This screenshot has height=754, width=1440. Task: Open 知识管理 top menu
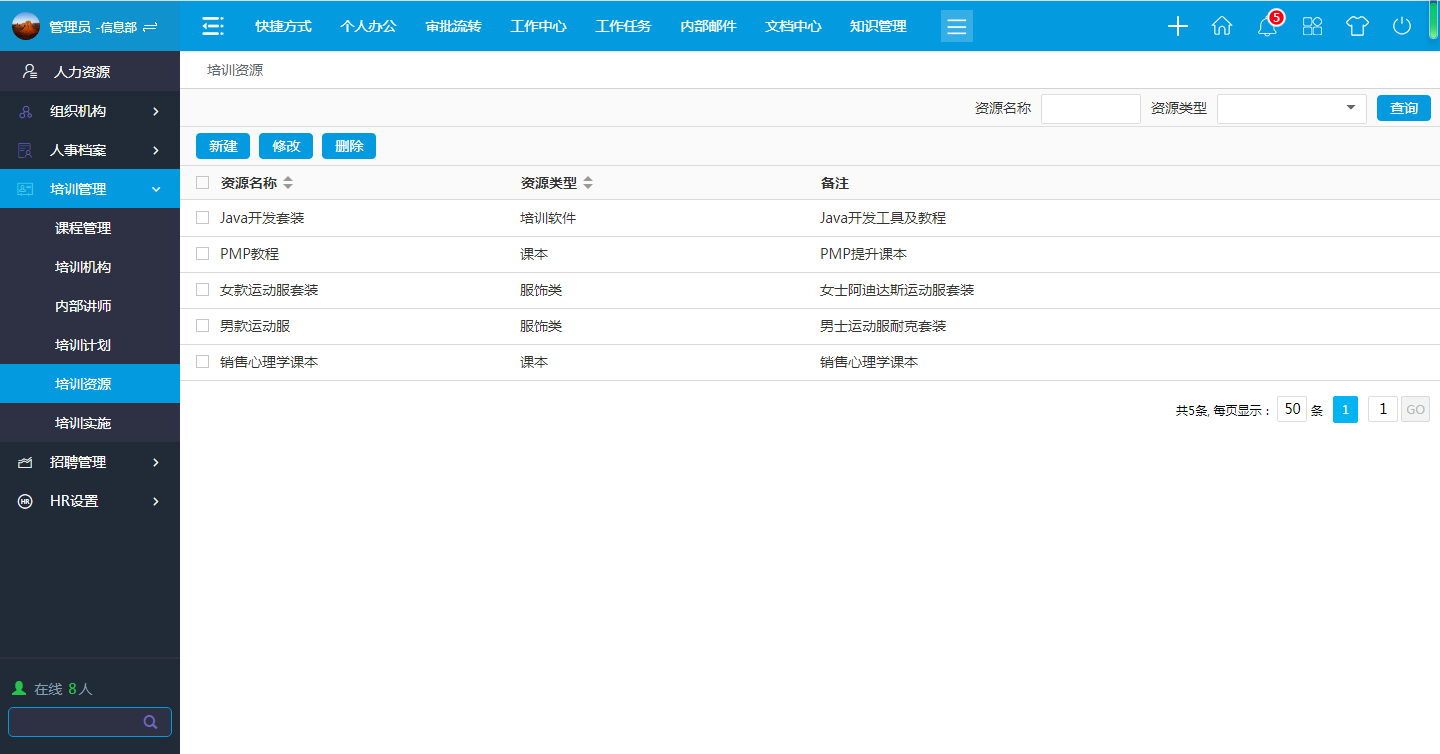[x=878, y=26]
